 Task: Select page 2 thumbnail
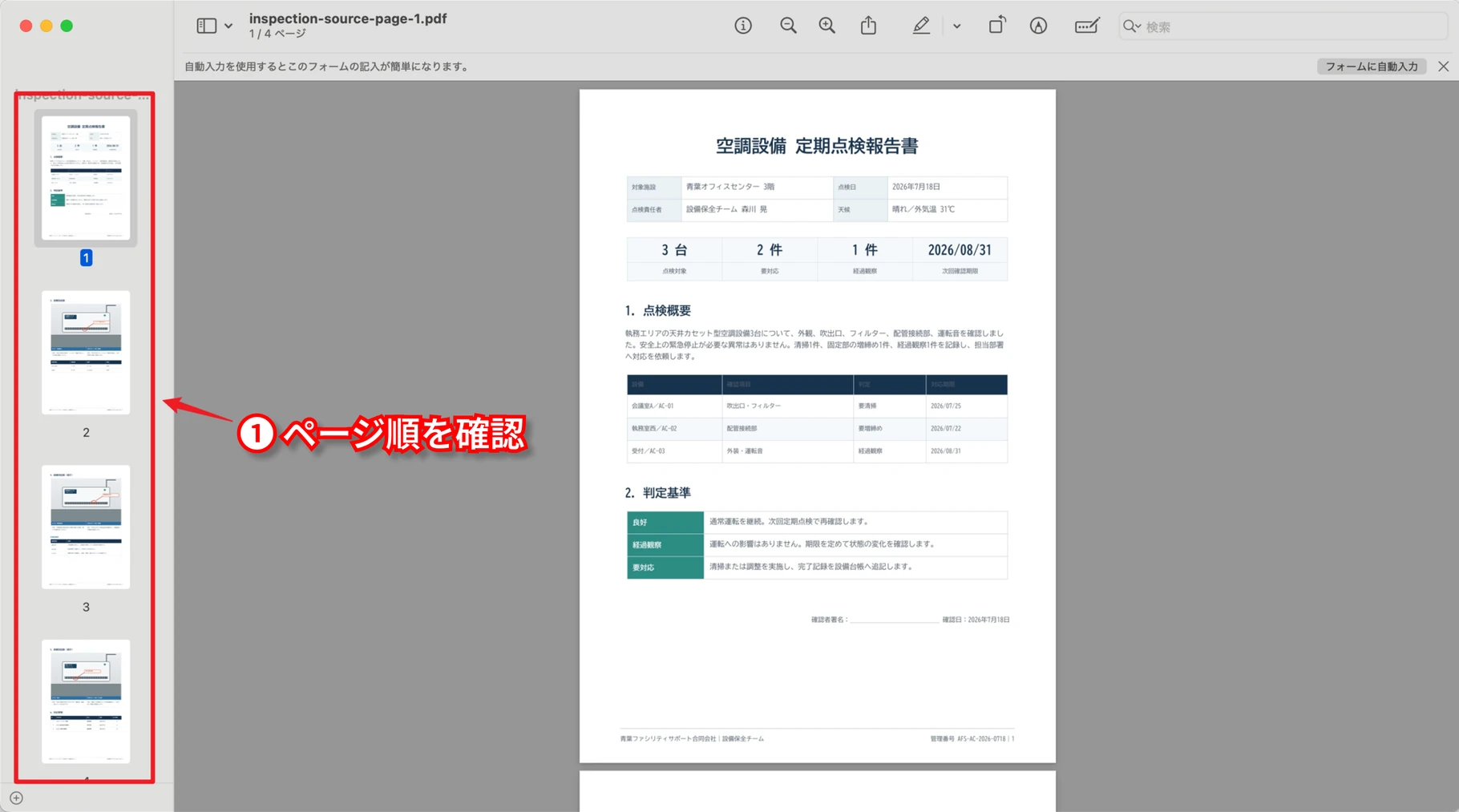[x=86, y=352]
